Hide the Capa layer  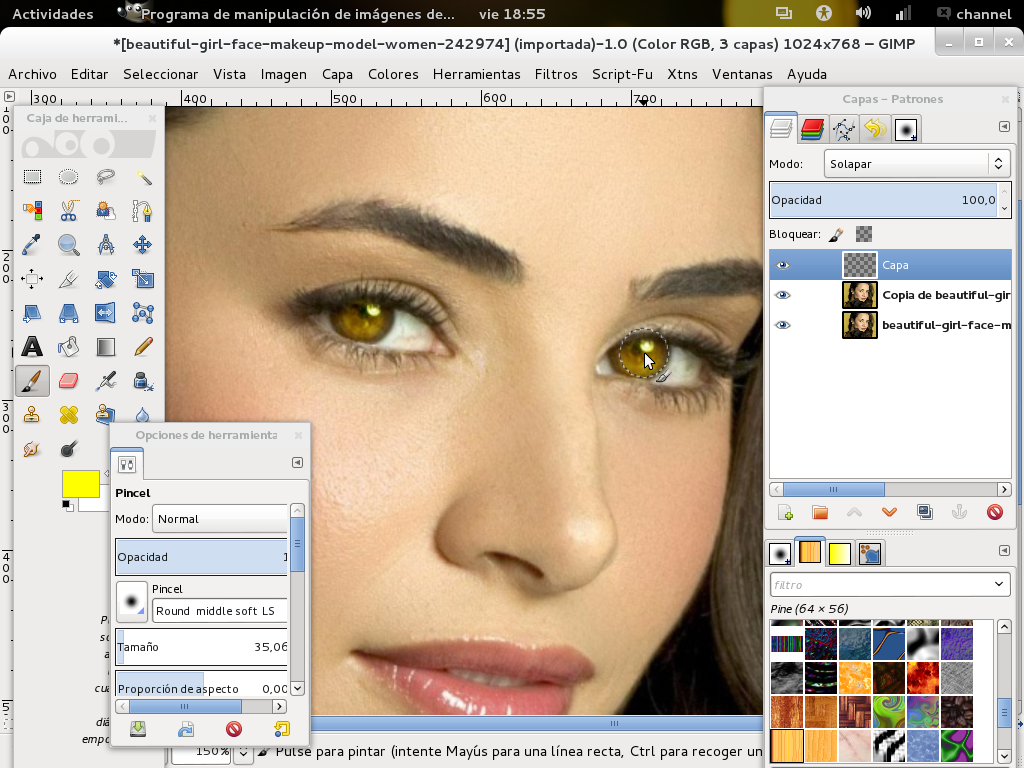(783, 265)
